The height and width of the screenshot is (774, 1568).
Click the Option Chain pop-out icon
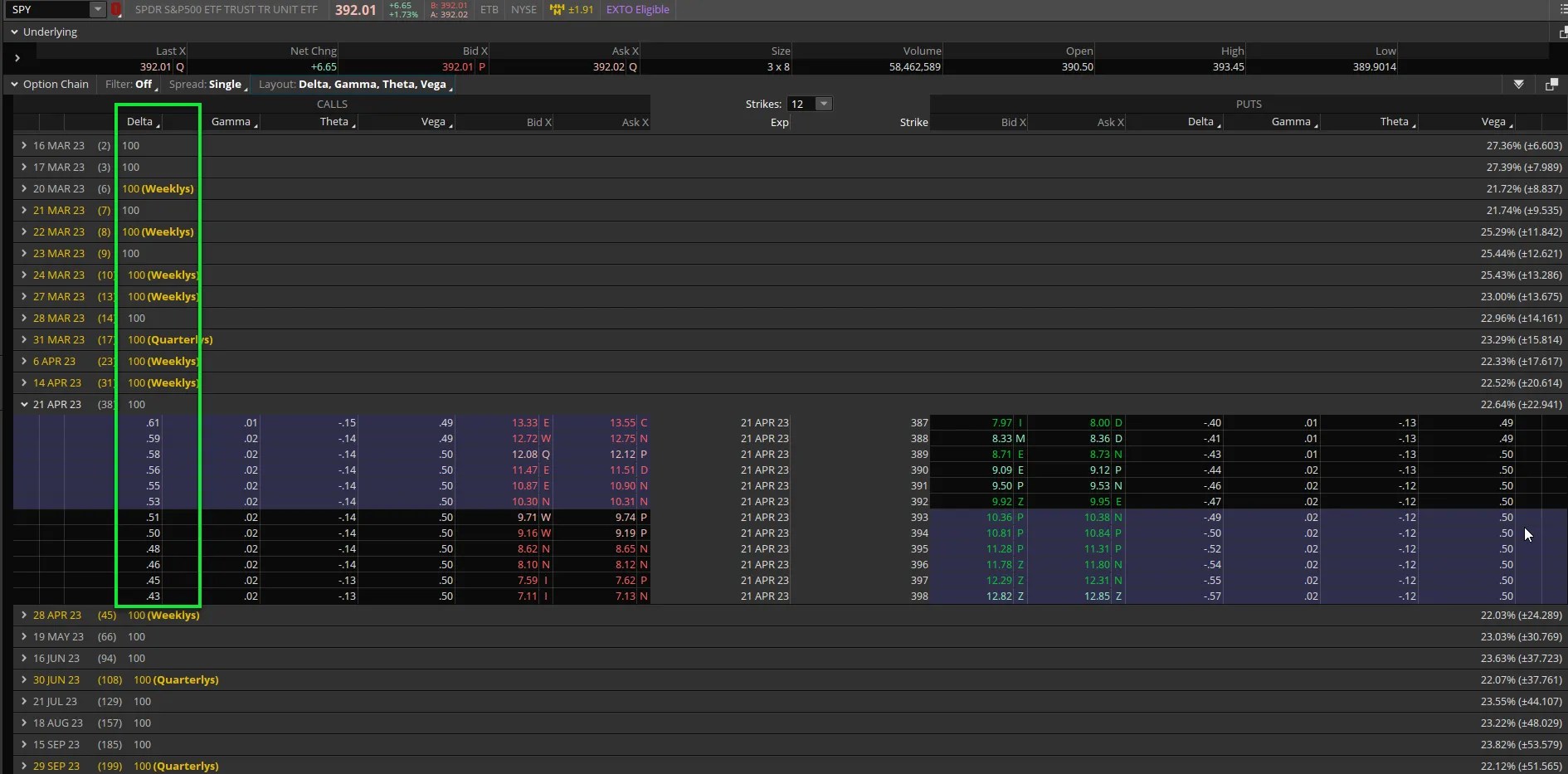[x=1552, y=85]
